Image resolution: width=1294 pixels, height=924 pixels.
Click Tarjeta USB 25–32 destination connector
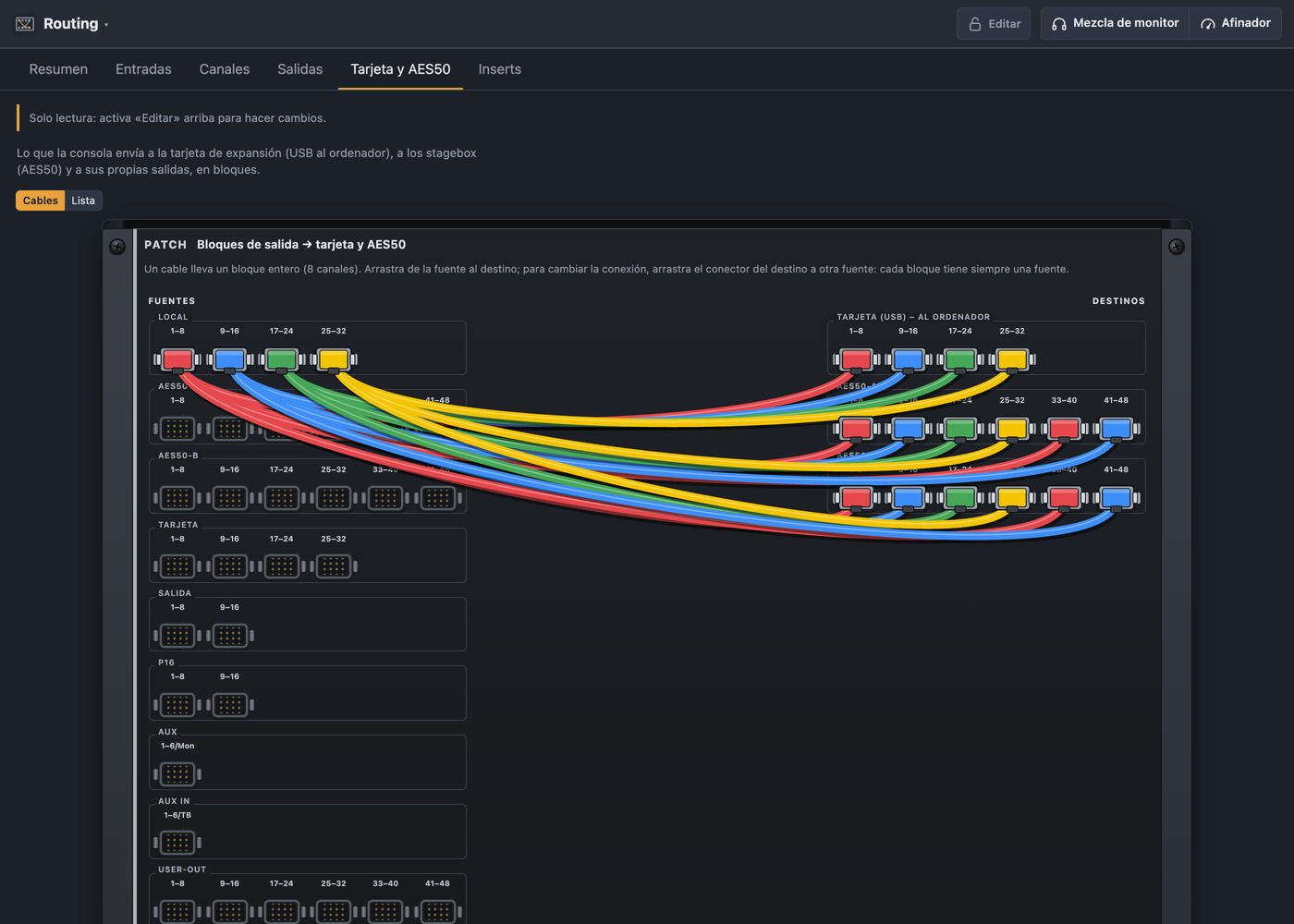pyautogui.click(x=1012, y=359)
